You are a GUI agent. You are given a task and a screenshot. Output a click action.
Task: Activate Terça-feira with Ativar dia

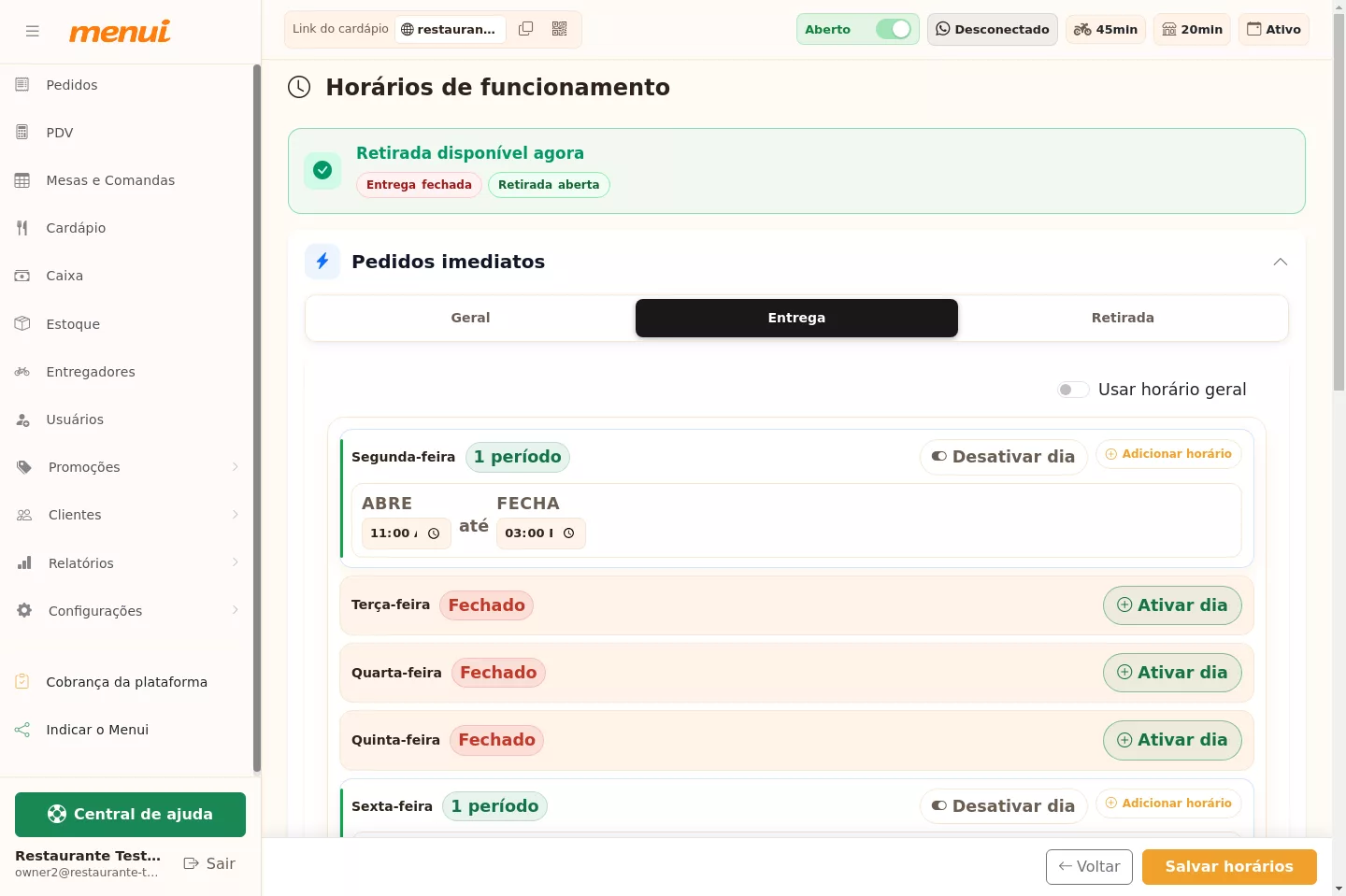[1172, 605]
